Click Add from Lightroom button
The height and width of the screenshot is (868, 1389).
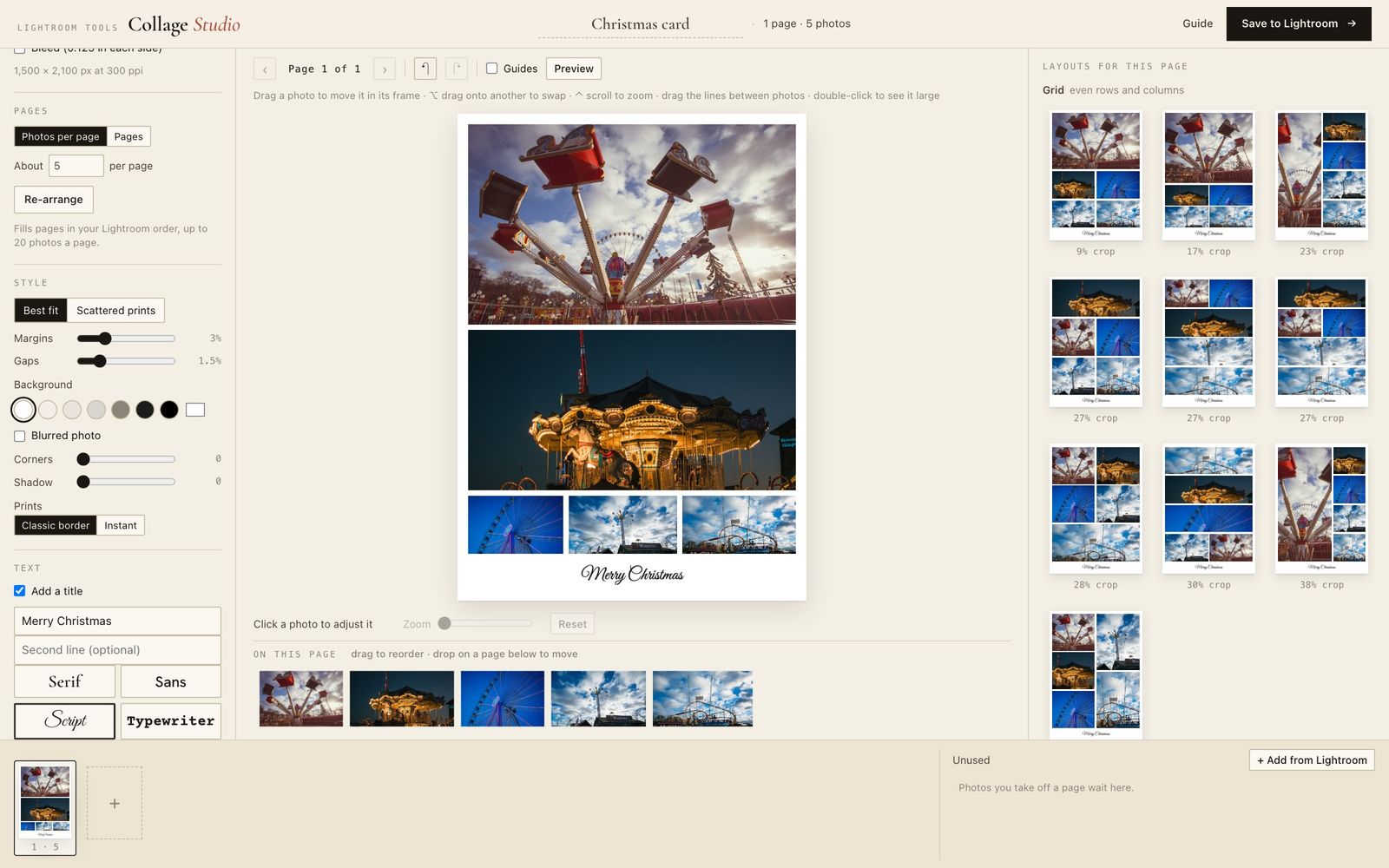(x=1312, y=760)
